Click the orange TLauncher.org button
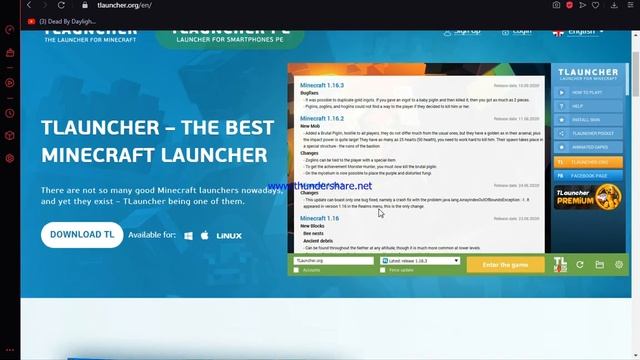This screenshot has height=360, width=640. [x=588, y=162]
